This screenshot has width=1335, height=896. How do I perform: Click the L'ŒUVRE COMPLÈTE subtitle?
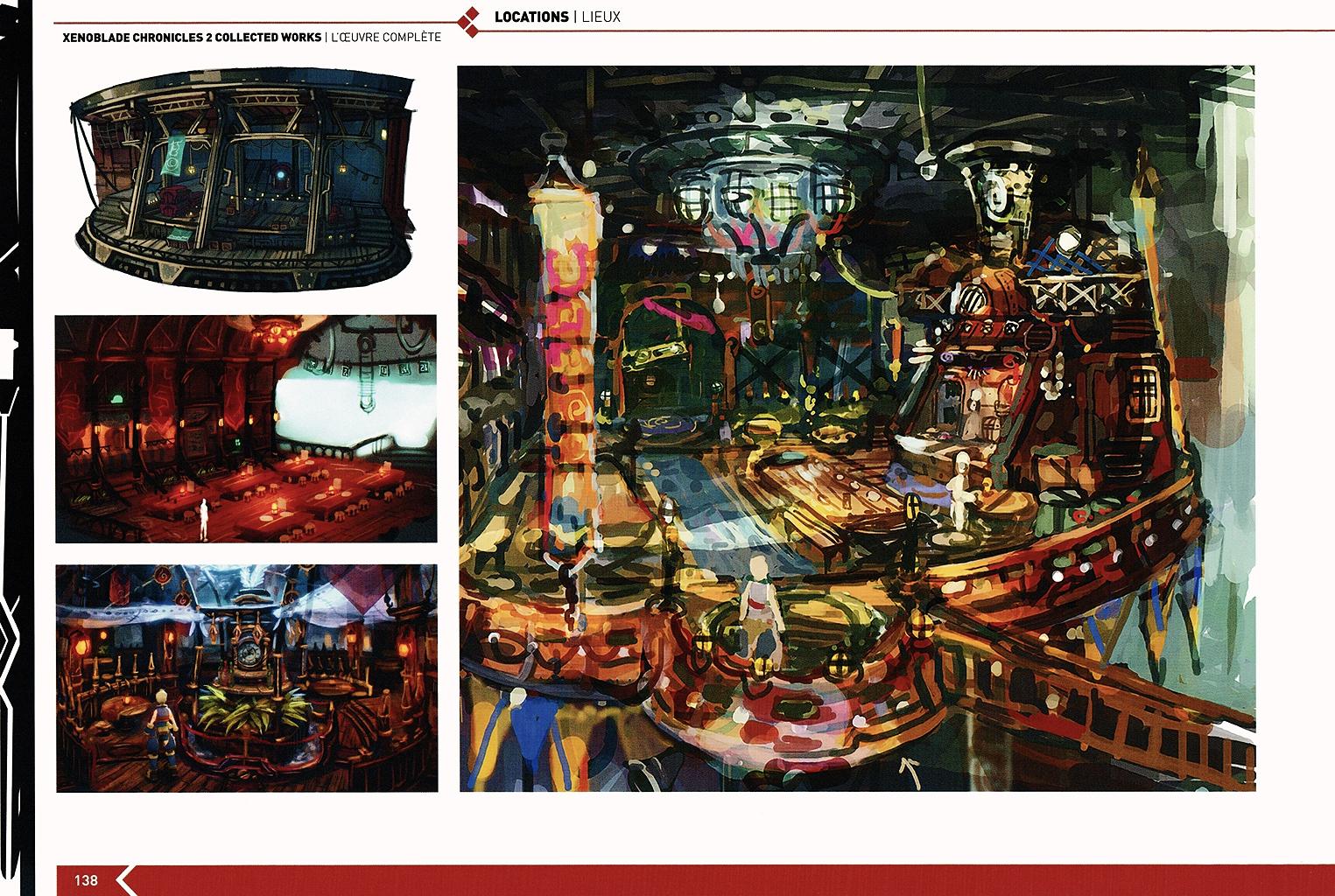coord(384,38)
